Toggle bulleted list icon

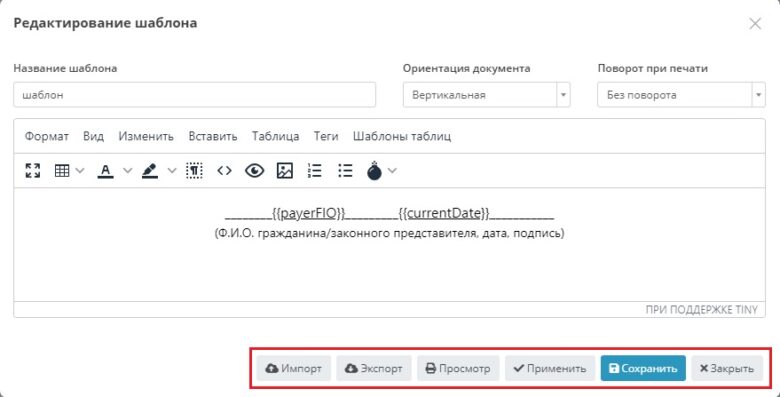coord(345,171)
